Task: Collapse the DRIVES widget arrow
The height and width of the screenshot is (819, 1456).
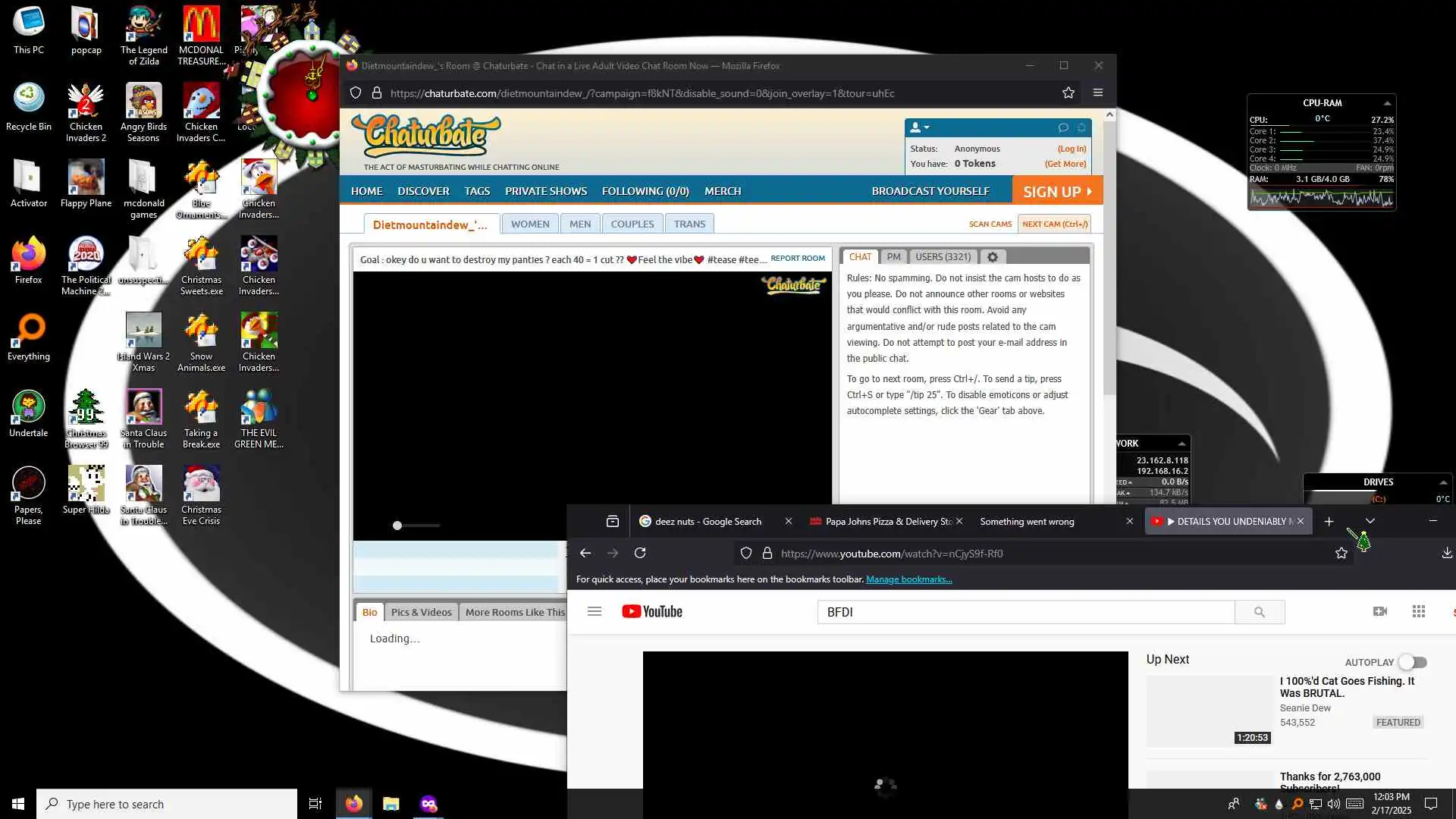Action: click(1443, 482)
